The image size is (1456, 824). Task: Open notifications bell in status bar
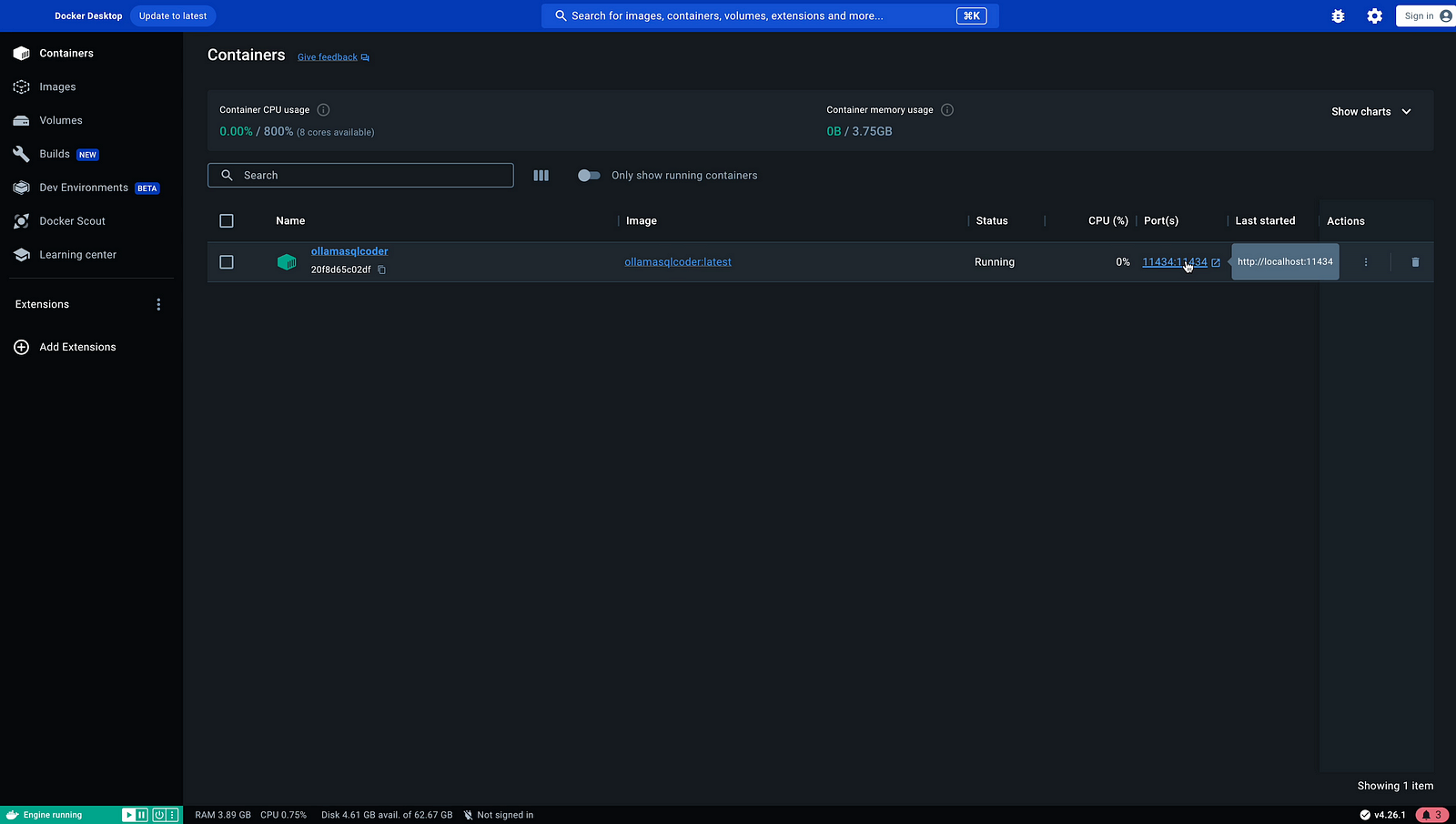pos(1432,815)
